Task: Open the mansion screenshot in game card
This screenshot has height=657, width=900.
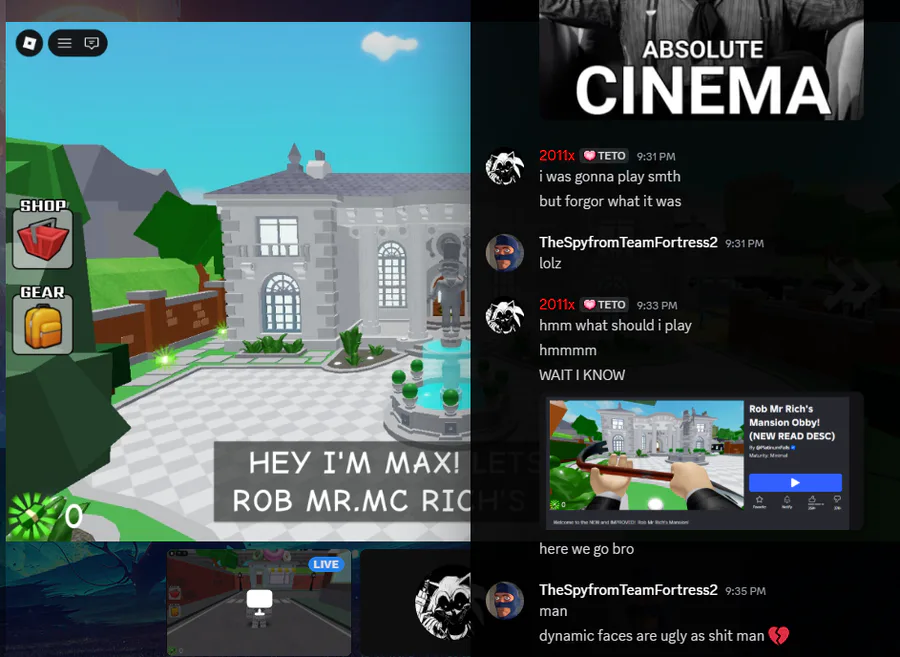Action: click(x=646, y=455)
